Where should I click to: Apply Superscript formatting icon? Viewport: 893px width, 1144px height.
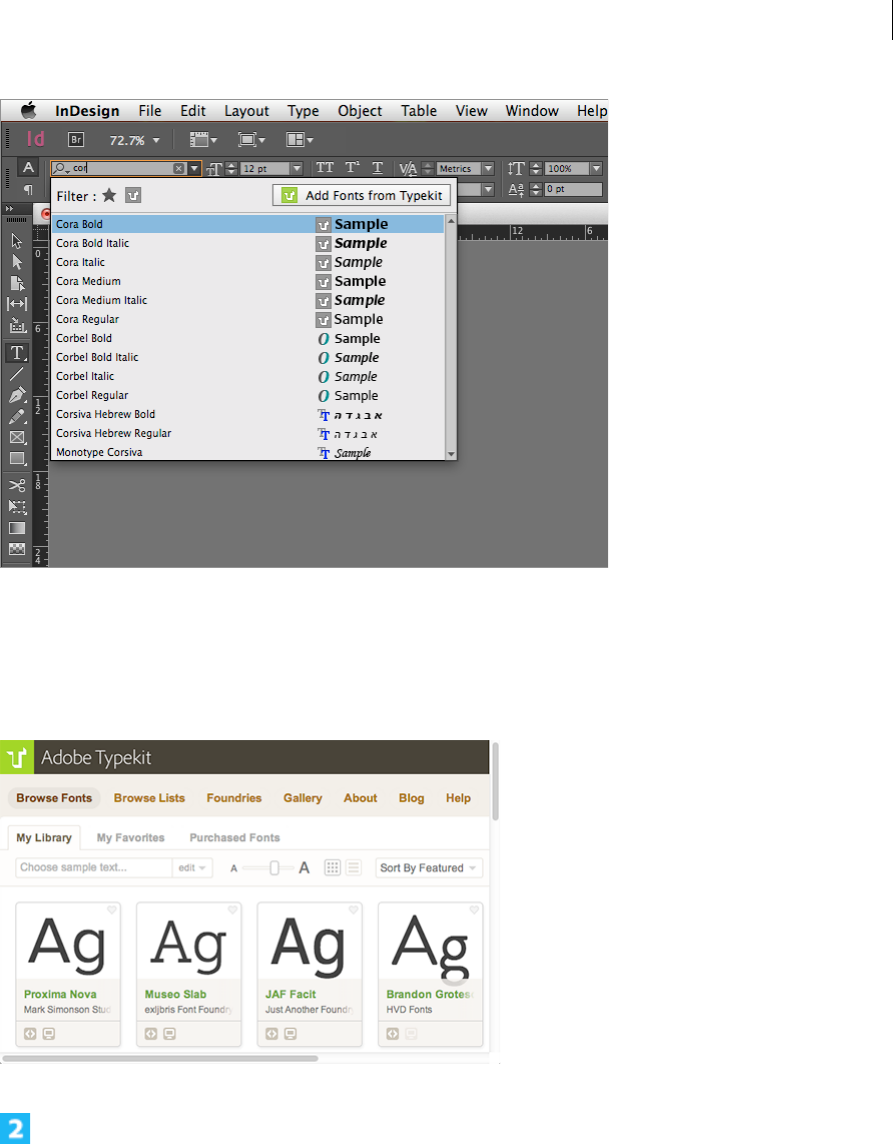[352, 168]
